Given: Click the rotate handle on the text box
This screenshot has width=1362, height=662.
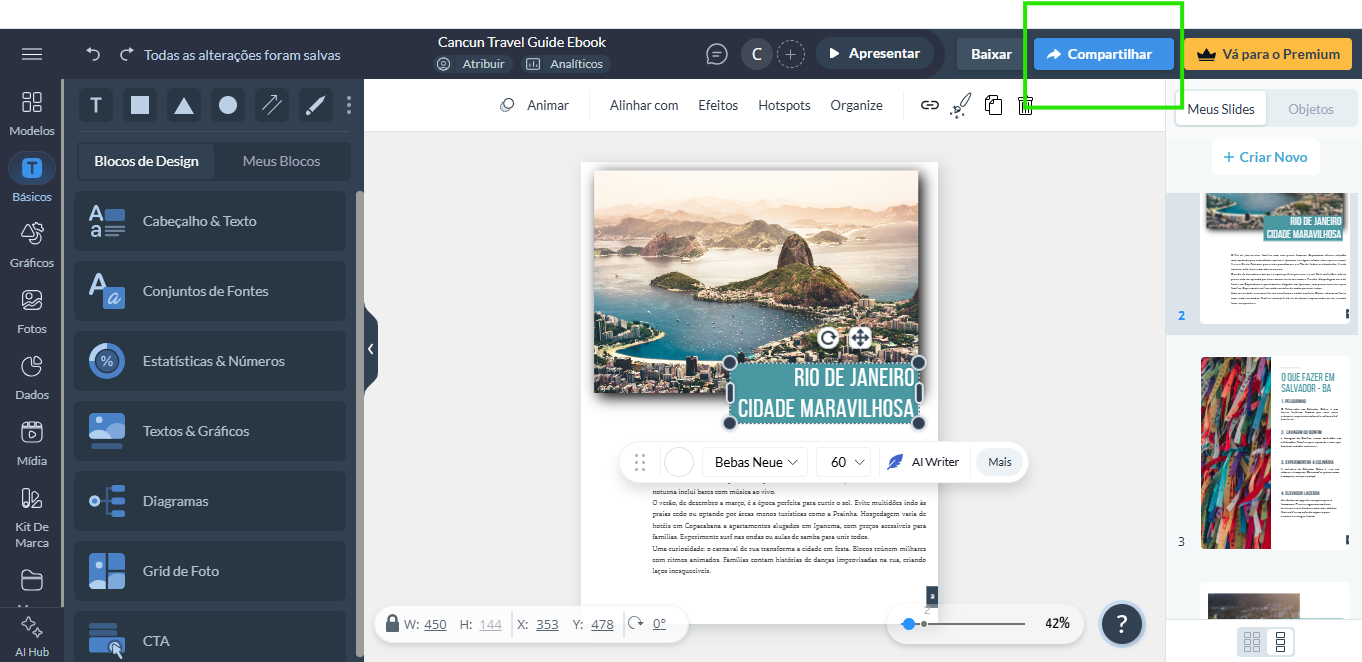Looking at the screenshot, I should 828,338.
